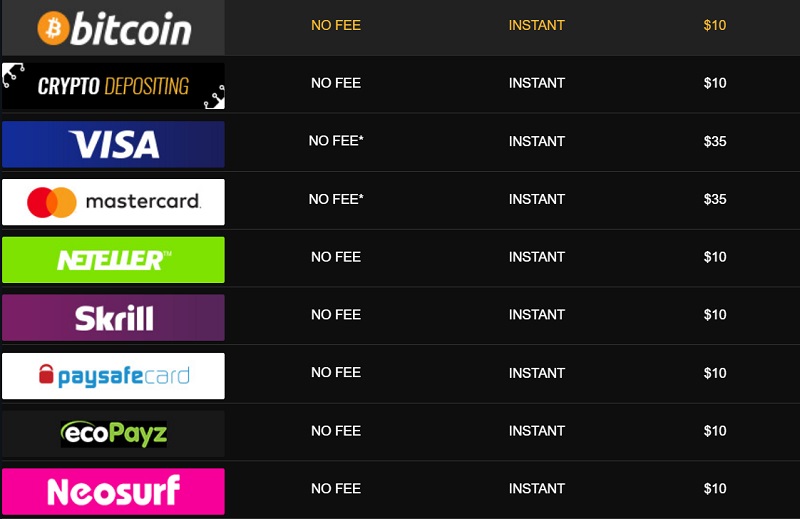
Task: Click the yellow INSTANT Bitcoin text
Action: pyautogui.click(x=536, y=25)
